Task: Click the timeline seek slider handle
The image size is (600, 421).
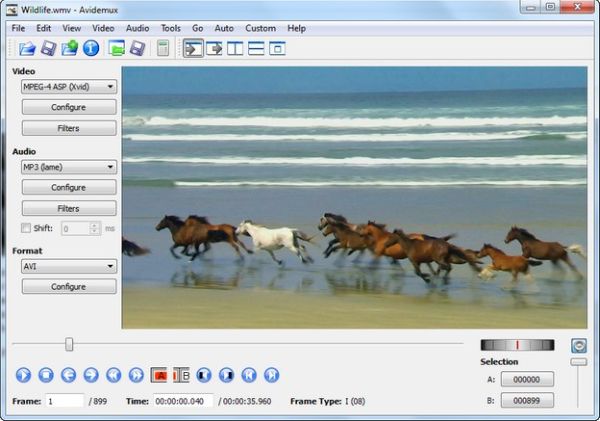Action: coord(69,344)
